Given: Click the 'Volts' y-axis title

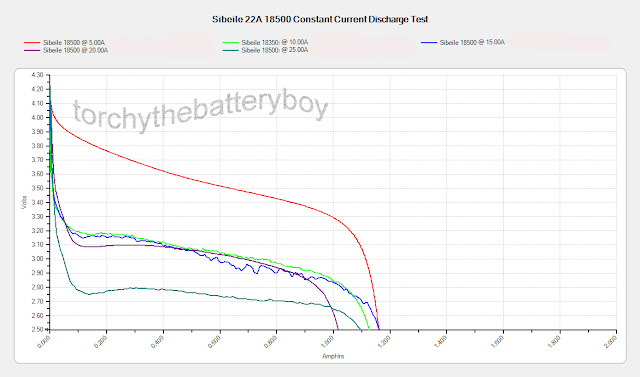Looking at the screenshot, I should 24,202.
